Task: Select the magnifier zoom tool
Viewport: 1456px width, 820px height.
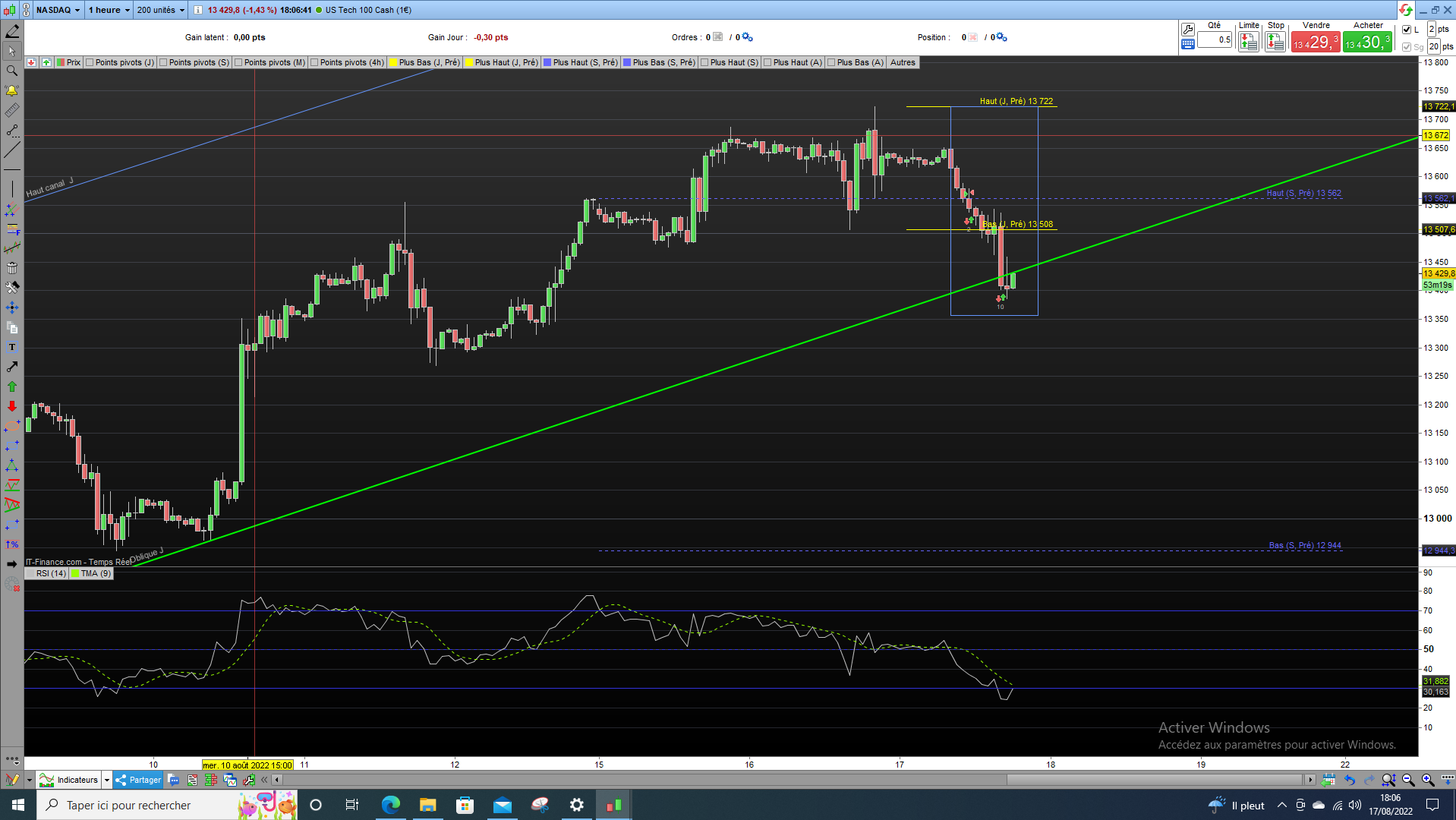Action: tap(12, 71)
